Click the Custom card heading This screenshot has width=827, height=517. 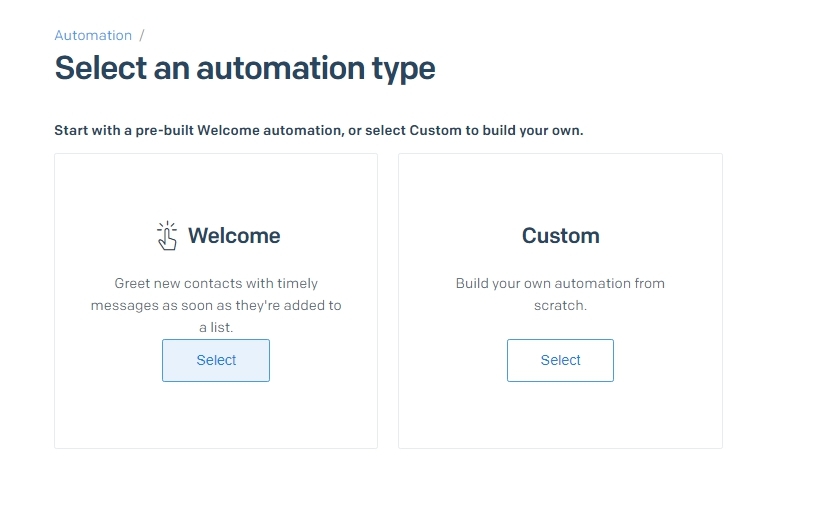point(561,236)
